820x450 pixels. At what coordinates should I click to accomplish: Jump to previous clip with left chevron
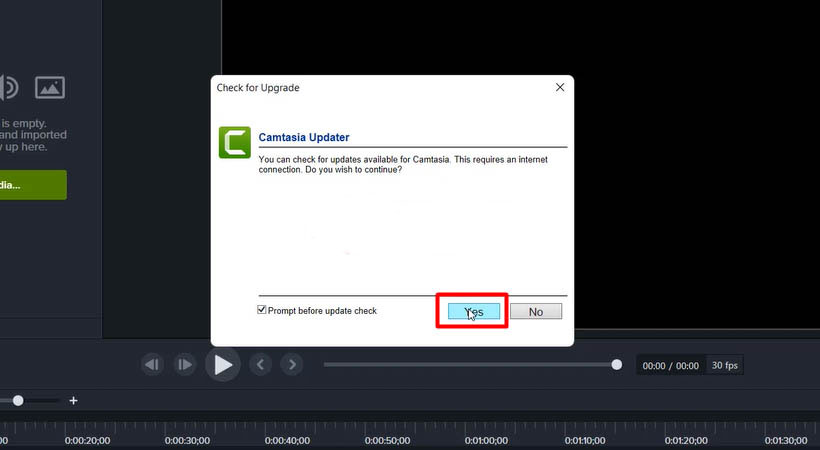coord(261,365)
